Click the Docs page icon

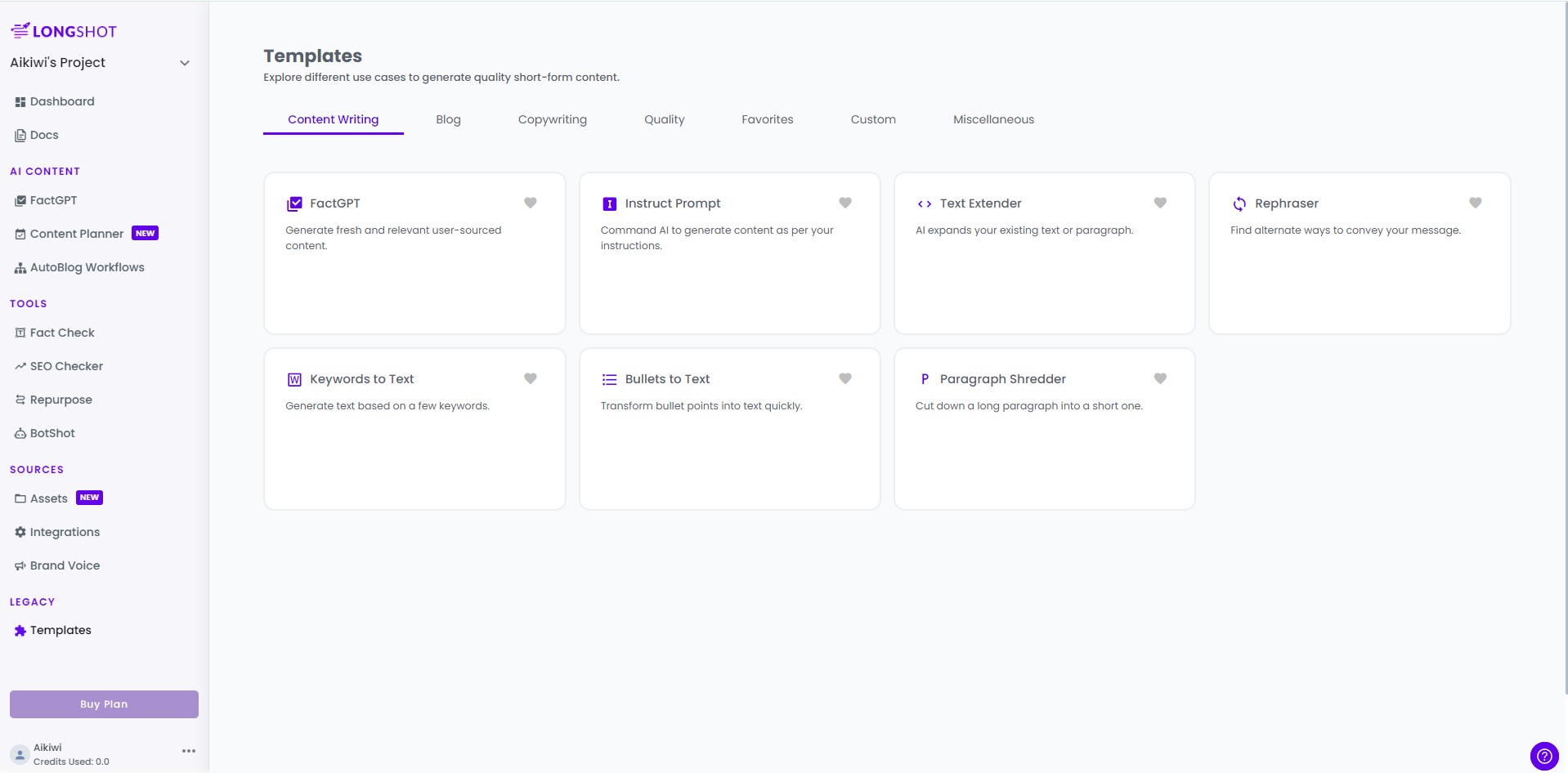coord(20,136)
